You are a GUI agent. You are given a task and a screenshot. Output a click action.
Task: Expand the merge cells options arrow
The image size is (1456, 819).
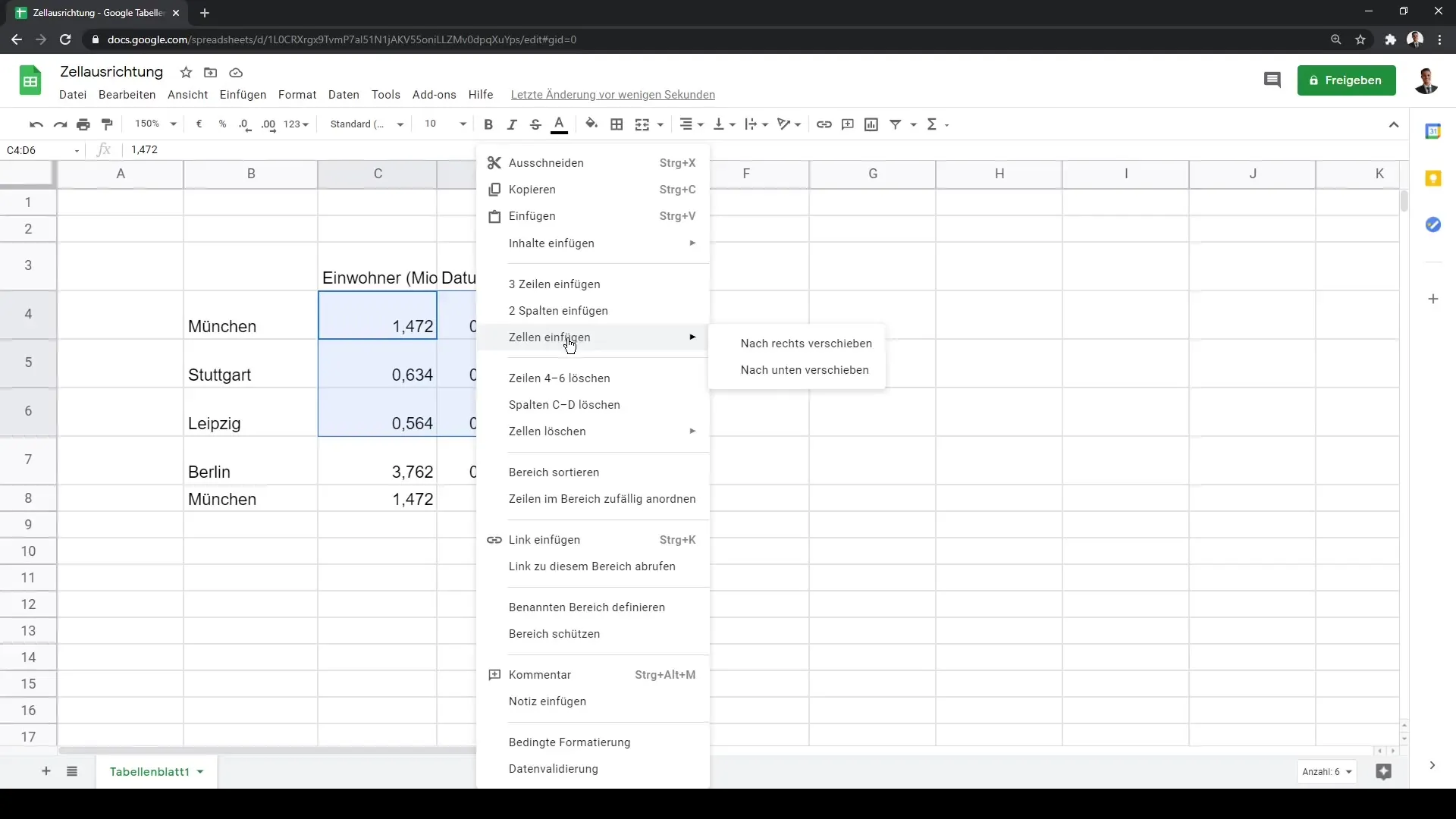661,125
